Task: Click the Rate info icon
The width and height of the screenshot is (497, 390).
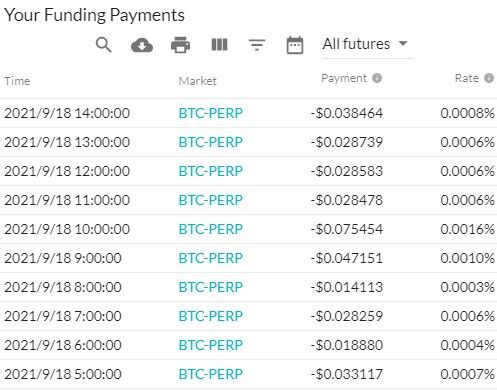Action: coord(489,78)
